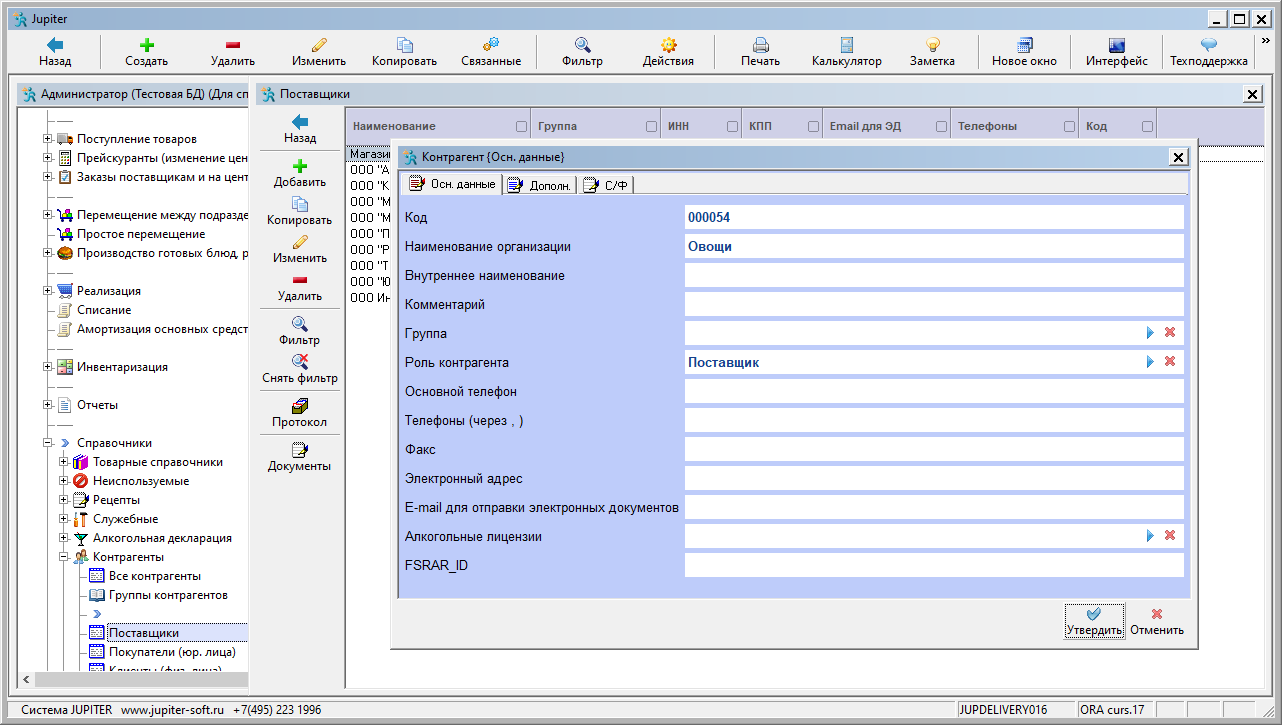
Task: Switch to the Осн. данные tab
Action: pyautogui.click(x=451, y=184)
